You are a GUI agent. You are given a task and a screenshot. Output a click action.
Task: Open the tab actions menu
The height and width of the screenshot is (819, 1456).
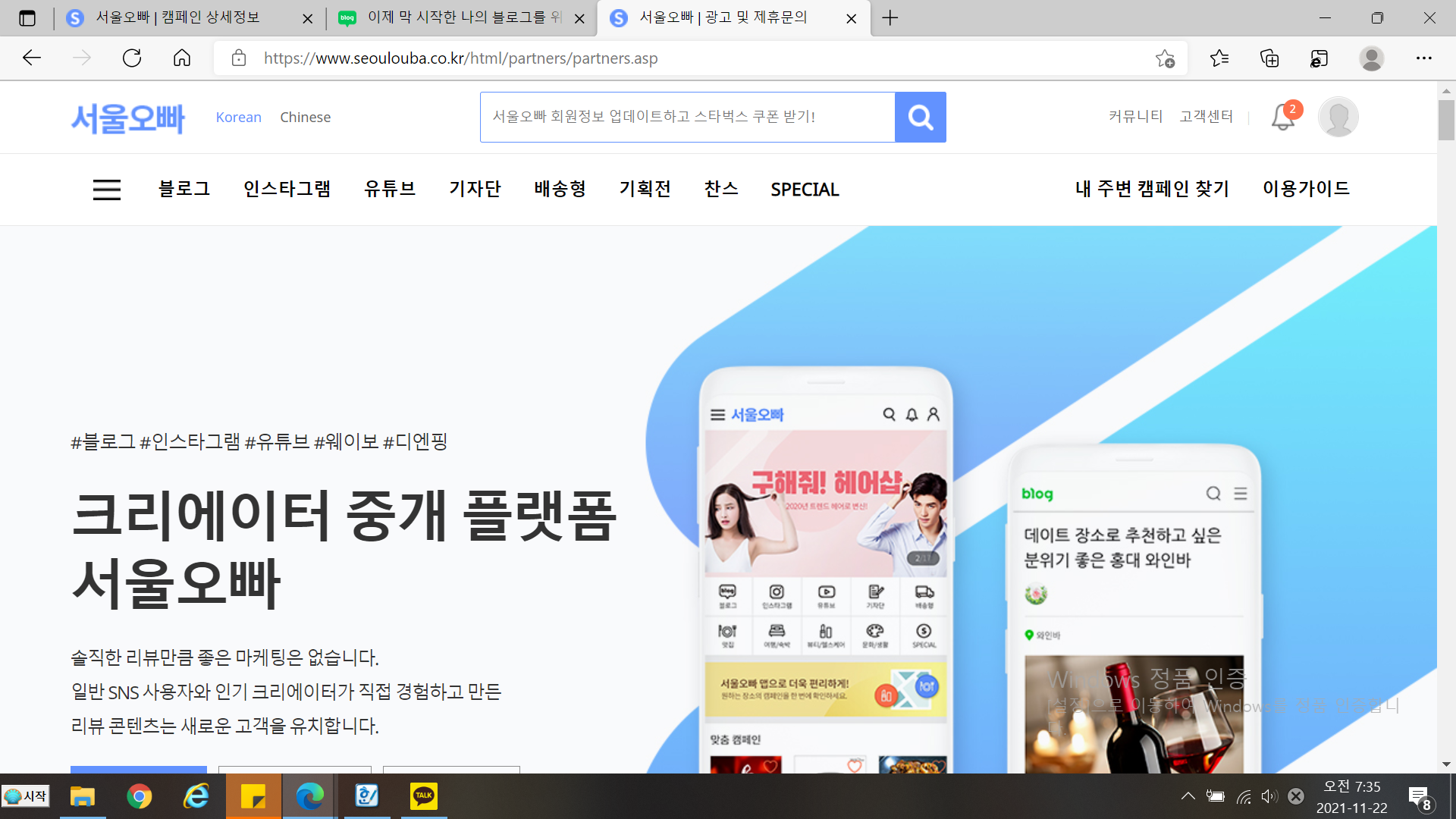click(x=27, y=17)
